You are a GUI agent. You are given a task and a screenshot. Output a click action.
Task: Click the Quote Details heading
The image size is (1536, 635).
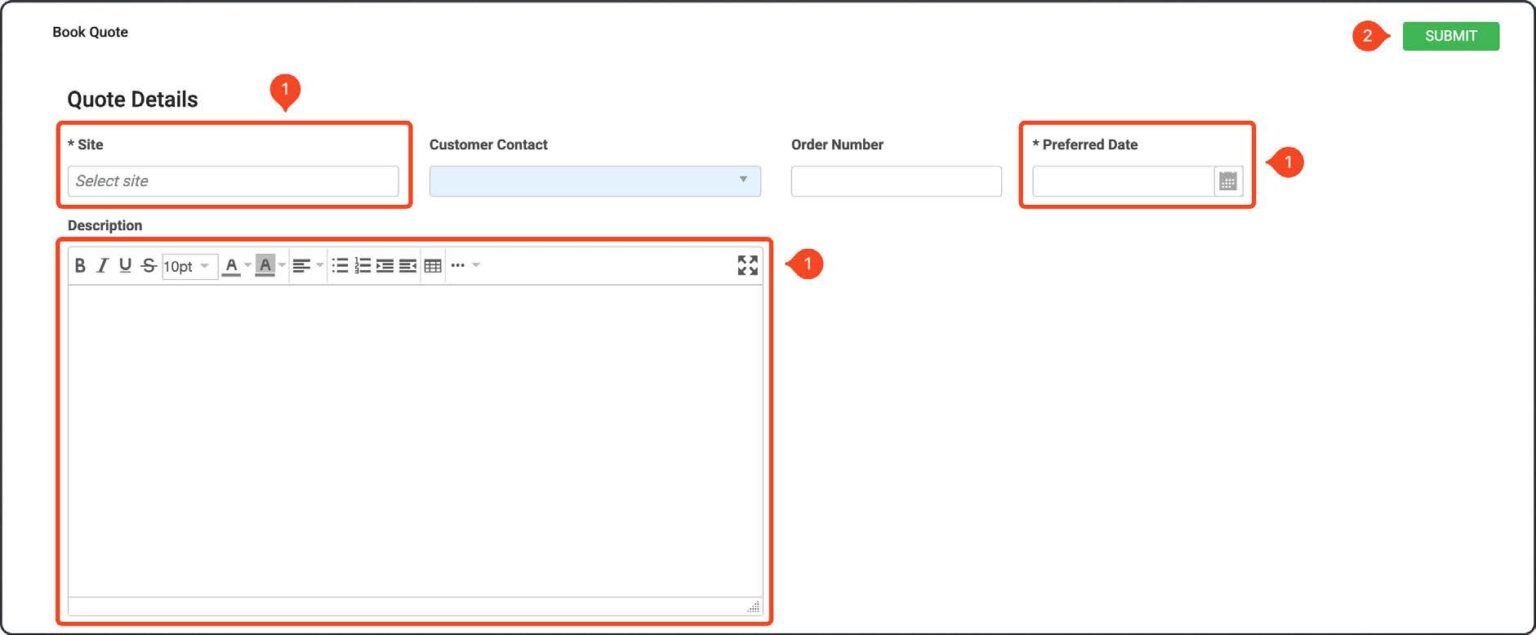point(132,99)
